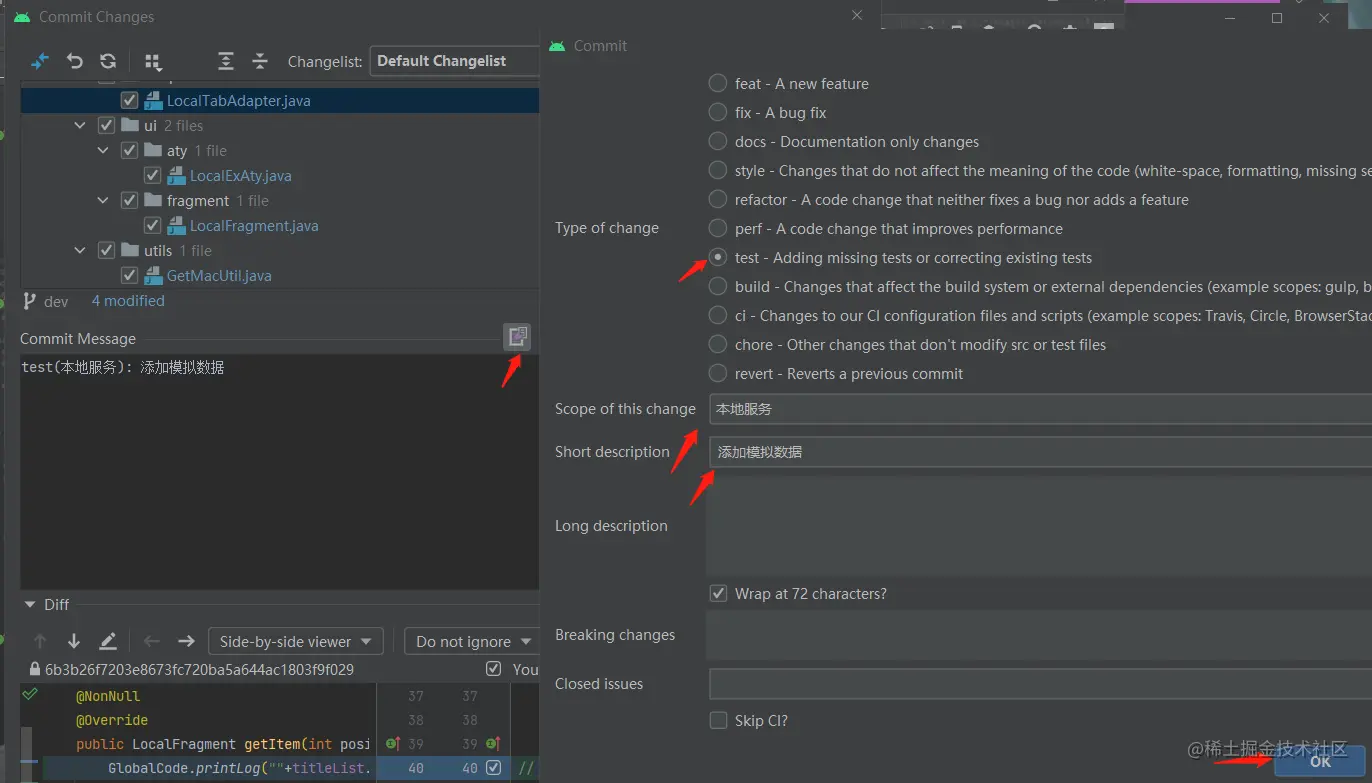1372x783 pixels.
Task: Select the 'revert' radio button
Action: pyautogui.click(x=718, y=373)
